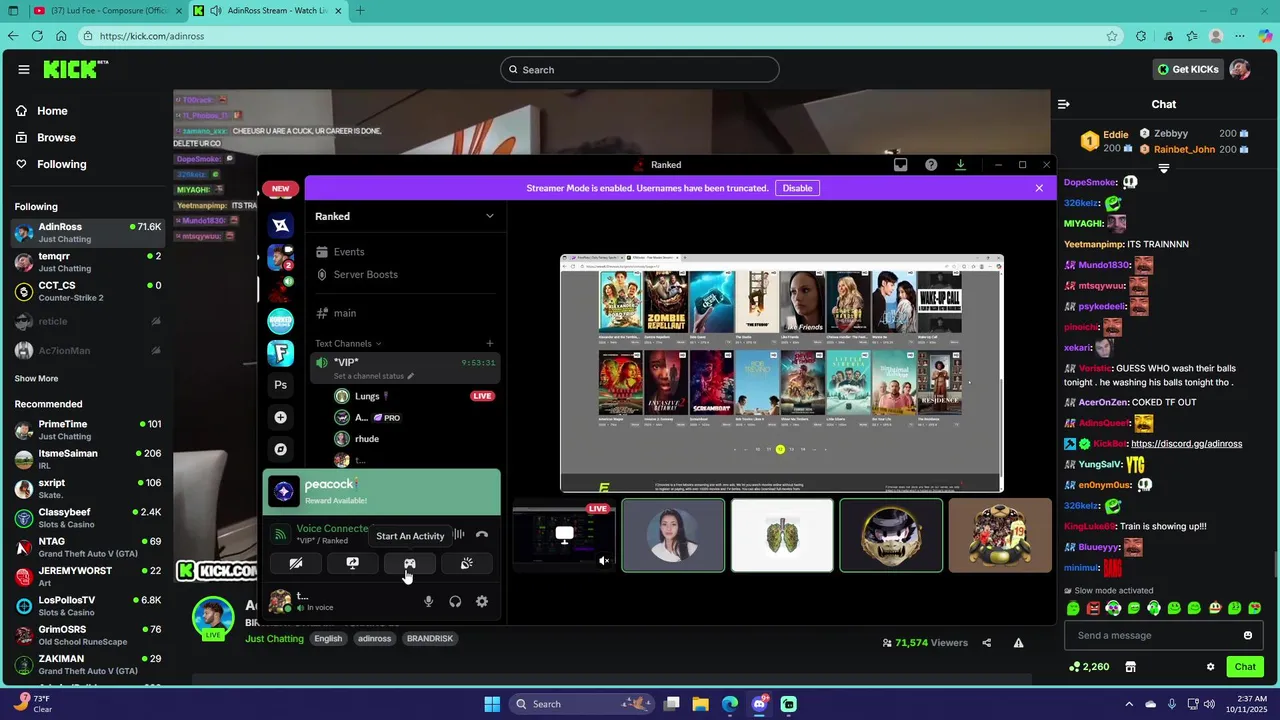
Task: Report stream with warning triangle icon
Action: pyautogui.click(x=1018, y=643)
